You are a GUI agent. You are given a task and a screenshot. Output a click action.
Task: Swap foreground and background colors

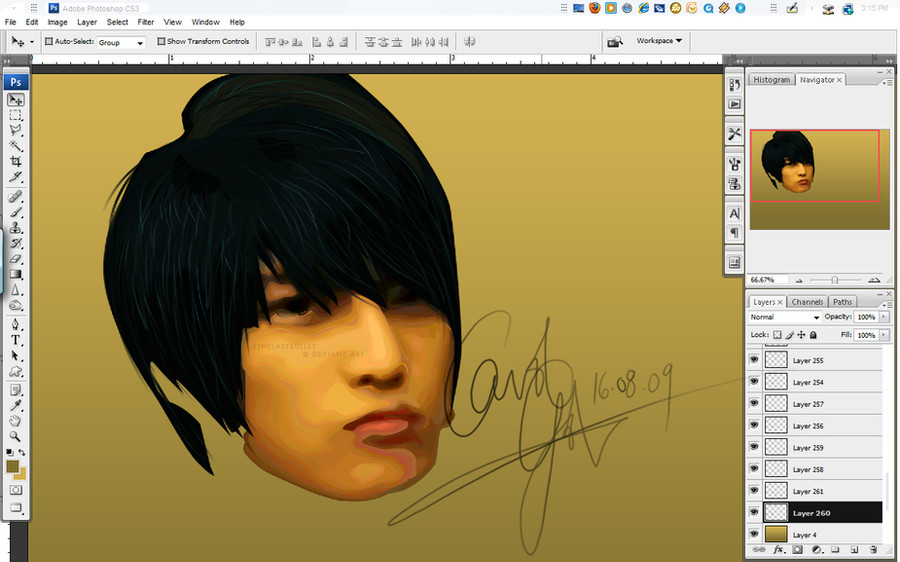[x=22, y=453]
